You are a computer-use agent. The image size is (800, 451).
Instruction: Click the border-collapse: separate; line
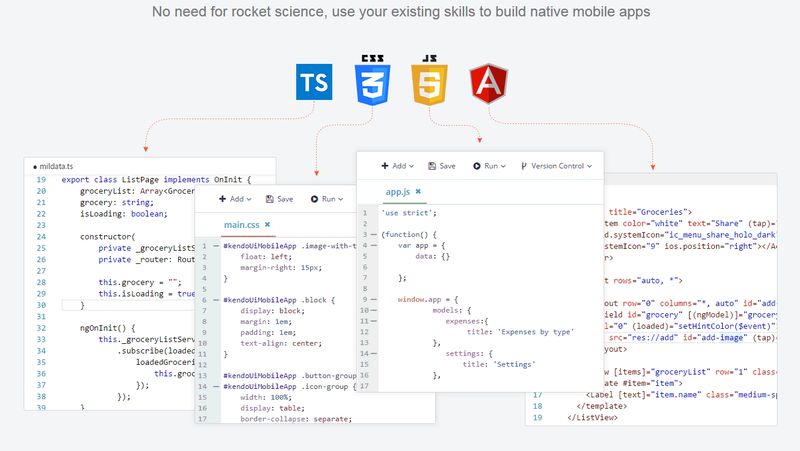click(296, 419)
